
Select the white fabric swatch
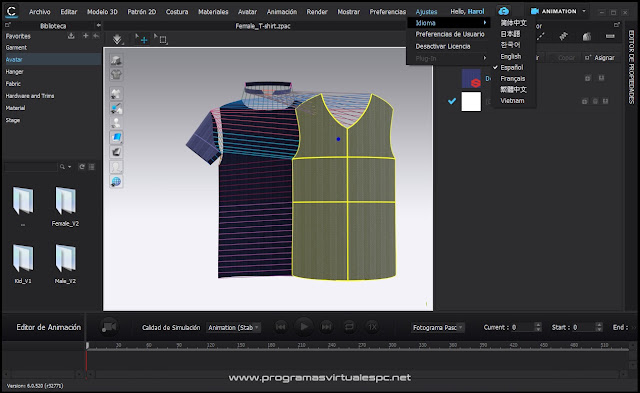pos(471,101)
